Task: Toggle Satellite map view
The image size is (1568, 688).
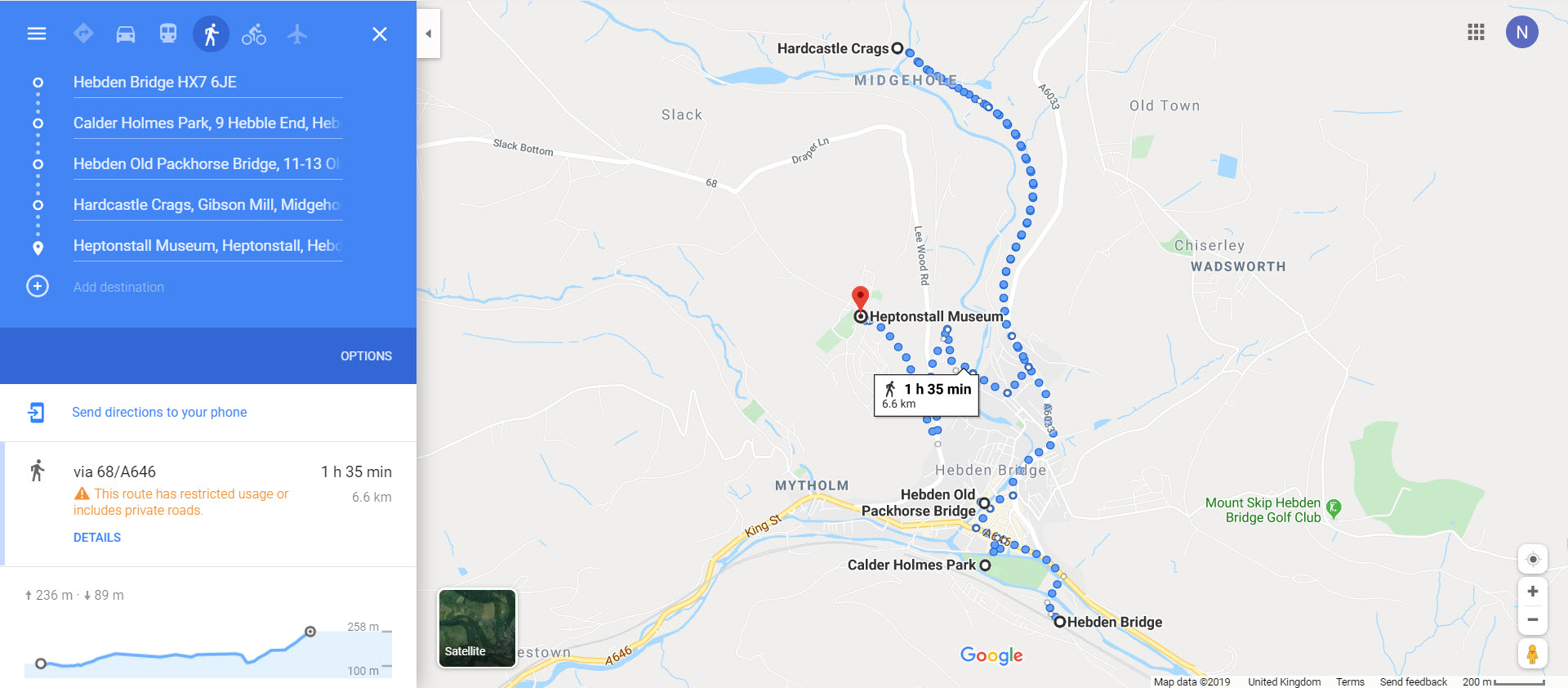Action: tap(477, 628)
